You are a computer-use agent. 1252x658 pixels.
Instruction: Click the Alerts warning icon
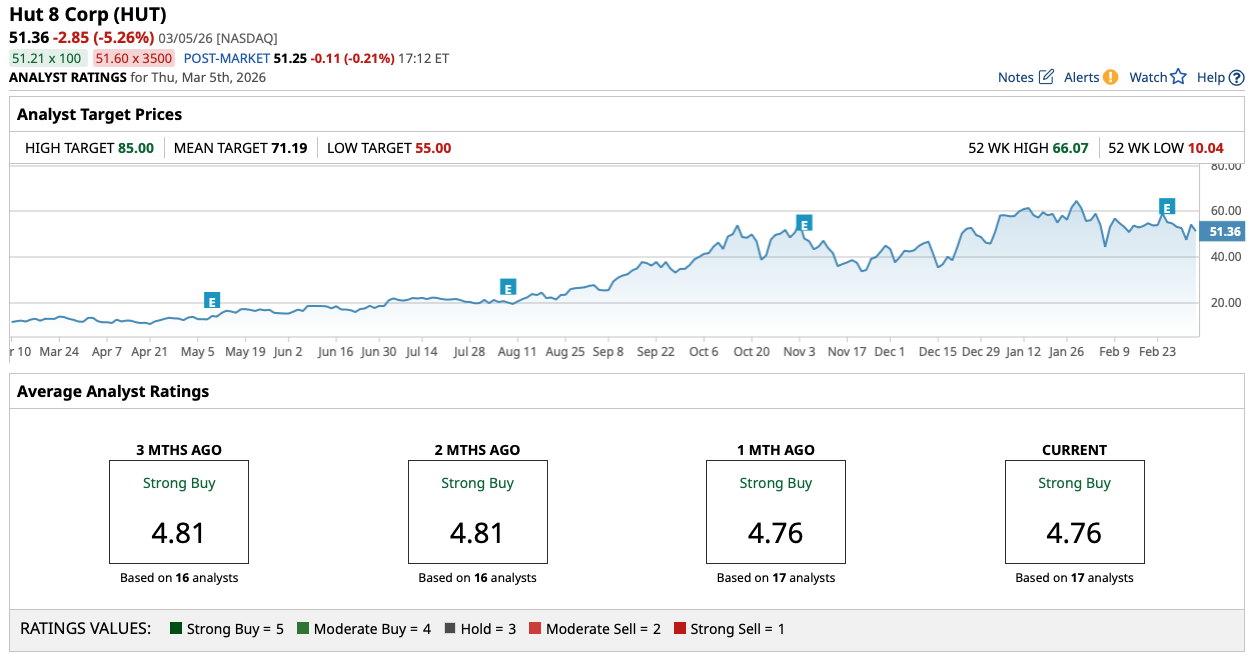pos(1110,77)
